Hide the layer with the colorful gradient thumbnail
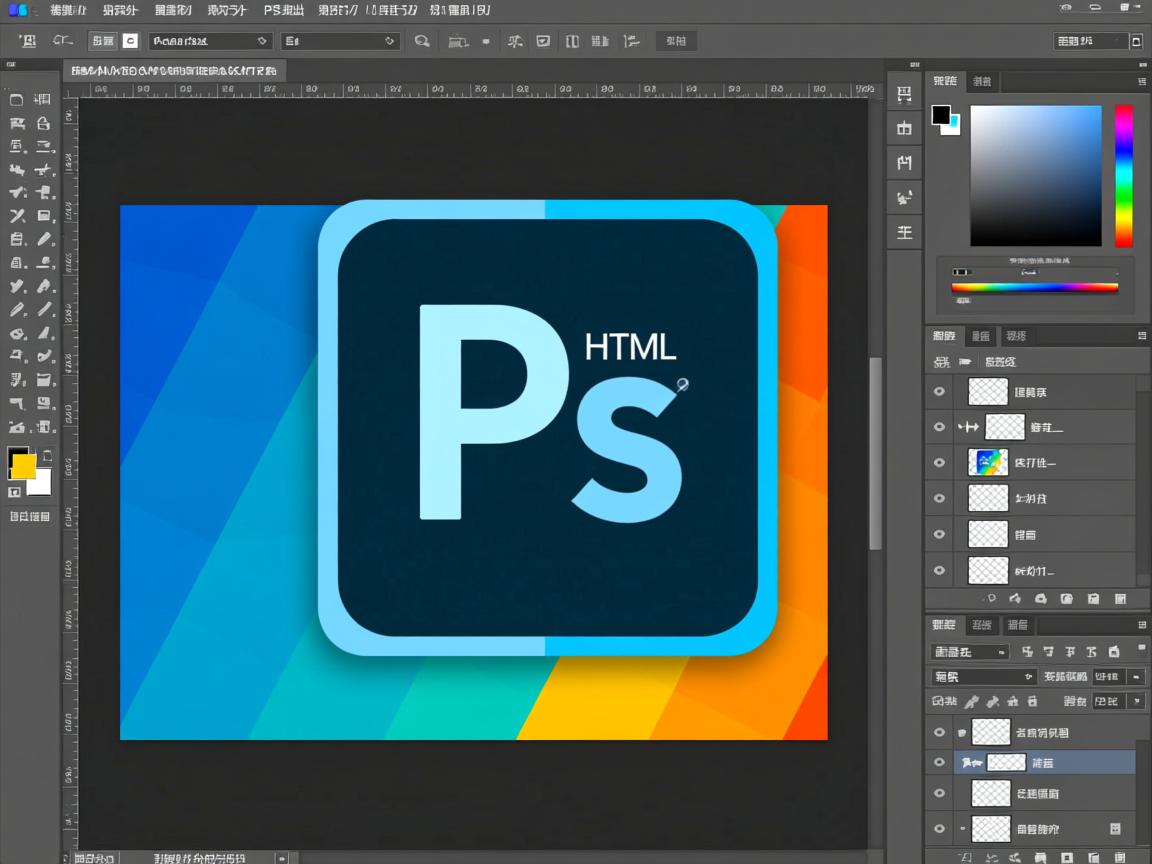 tap(938, 463)
